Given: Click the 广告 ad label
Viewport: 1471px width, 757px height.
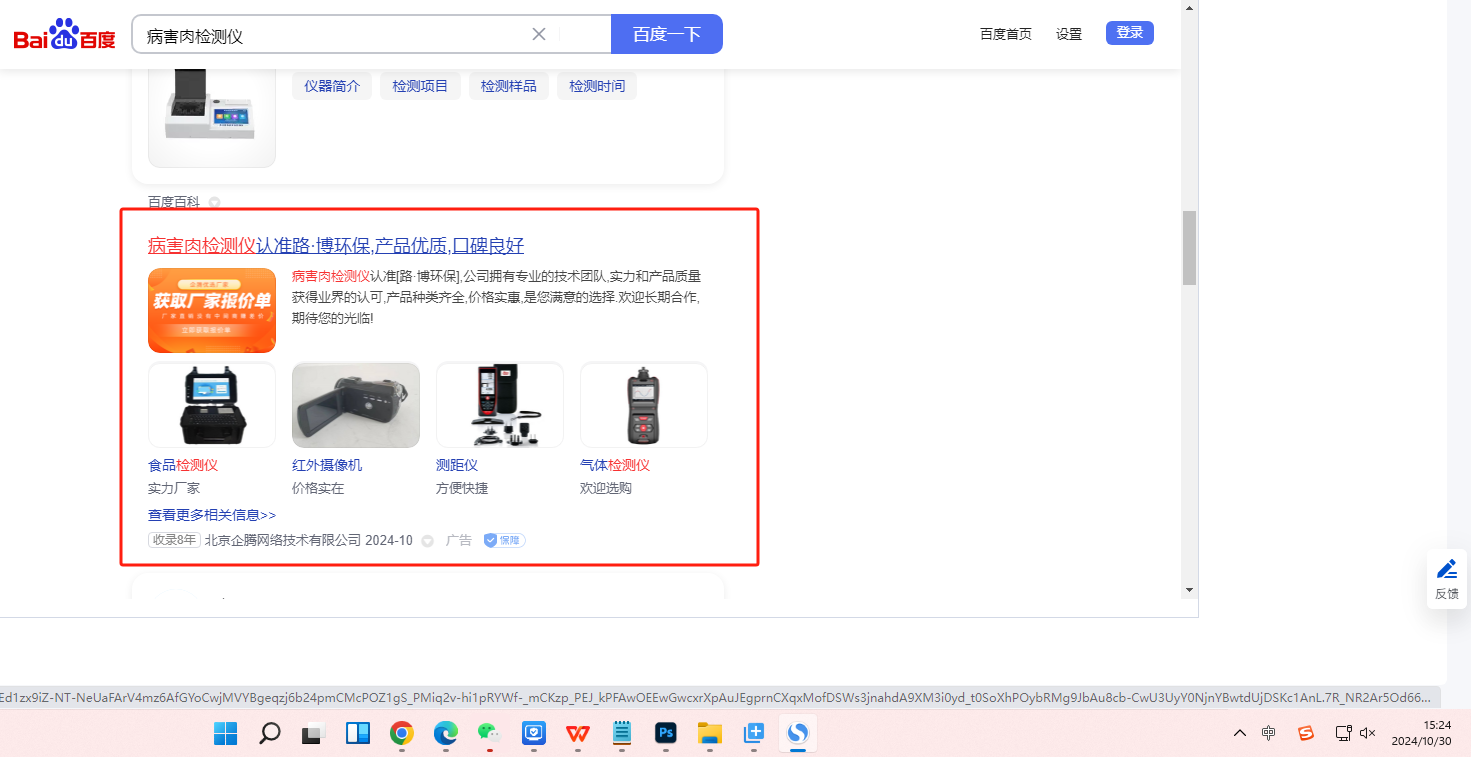Looking at the screenshot, I should coord(459,540).
